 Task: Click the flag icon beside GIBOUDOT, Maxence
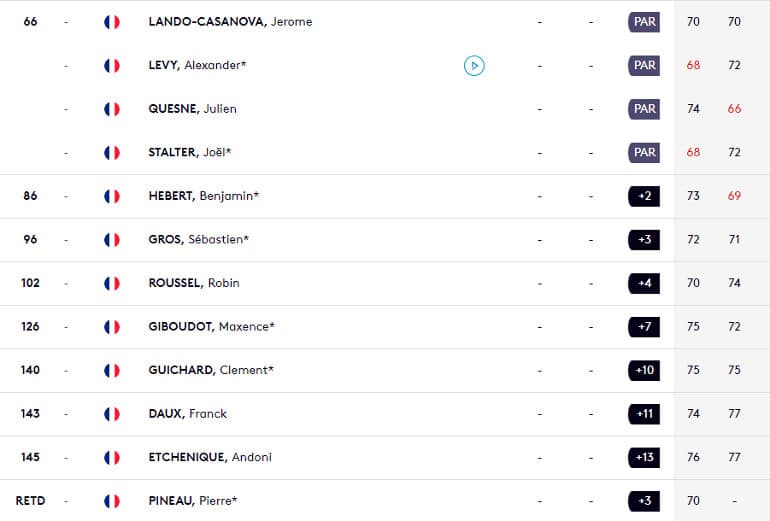pos(112,327)
